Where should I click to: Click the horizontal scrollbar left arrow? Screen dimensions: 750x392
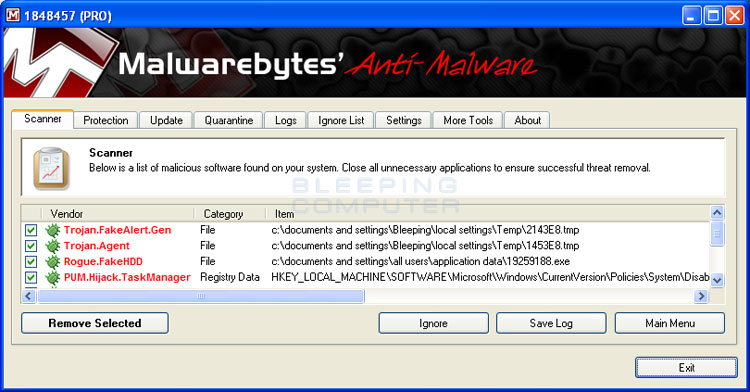[29, 296]
